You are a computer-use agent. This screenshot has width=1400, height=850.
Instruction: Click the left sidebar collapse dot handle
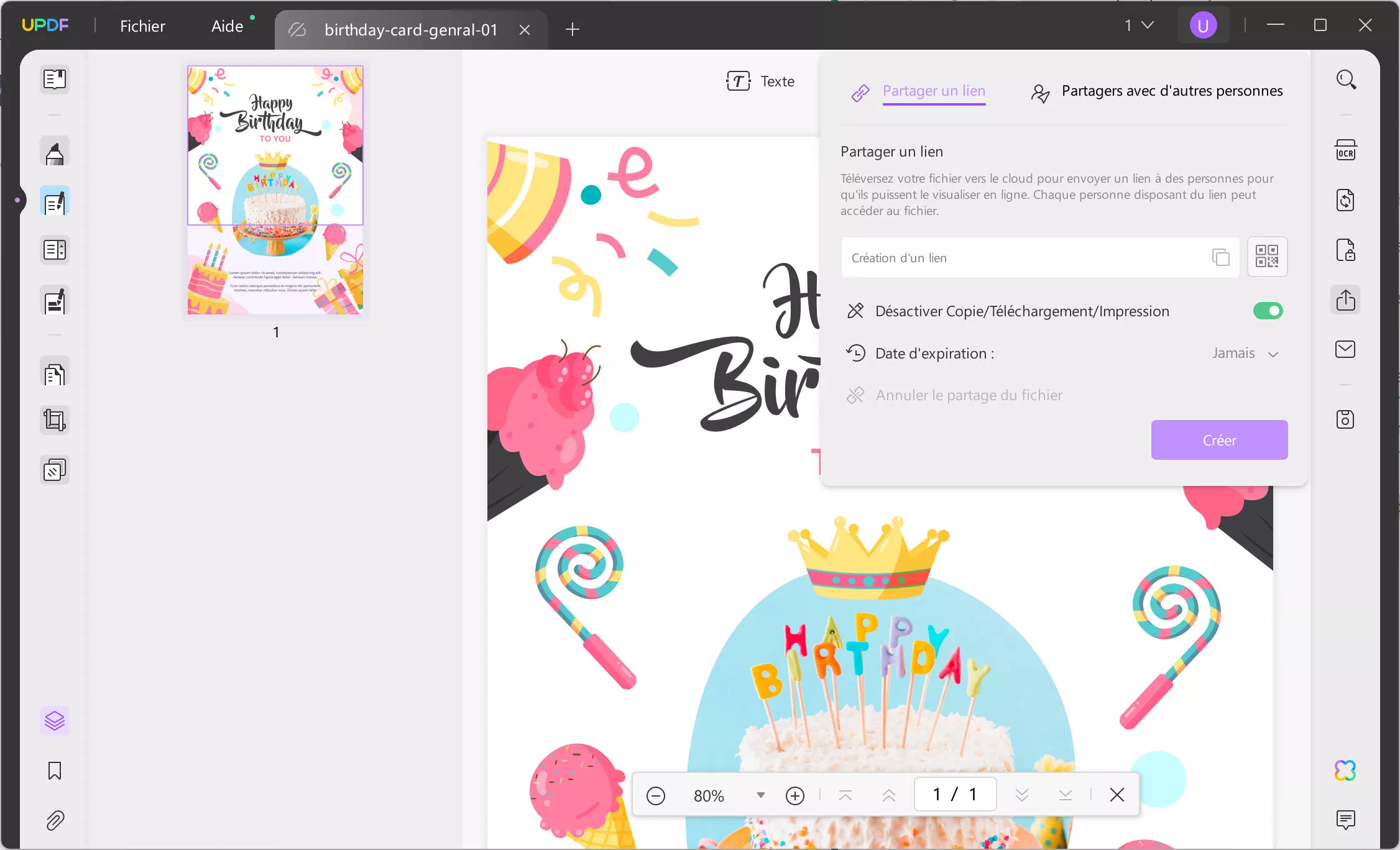(x=17, y=200)
